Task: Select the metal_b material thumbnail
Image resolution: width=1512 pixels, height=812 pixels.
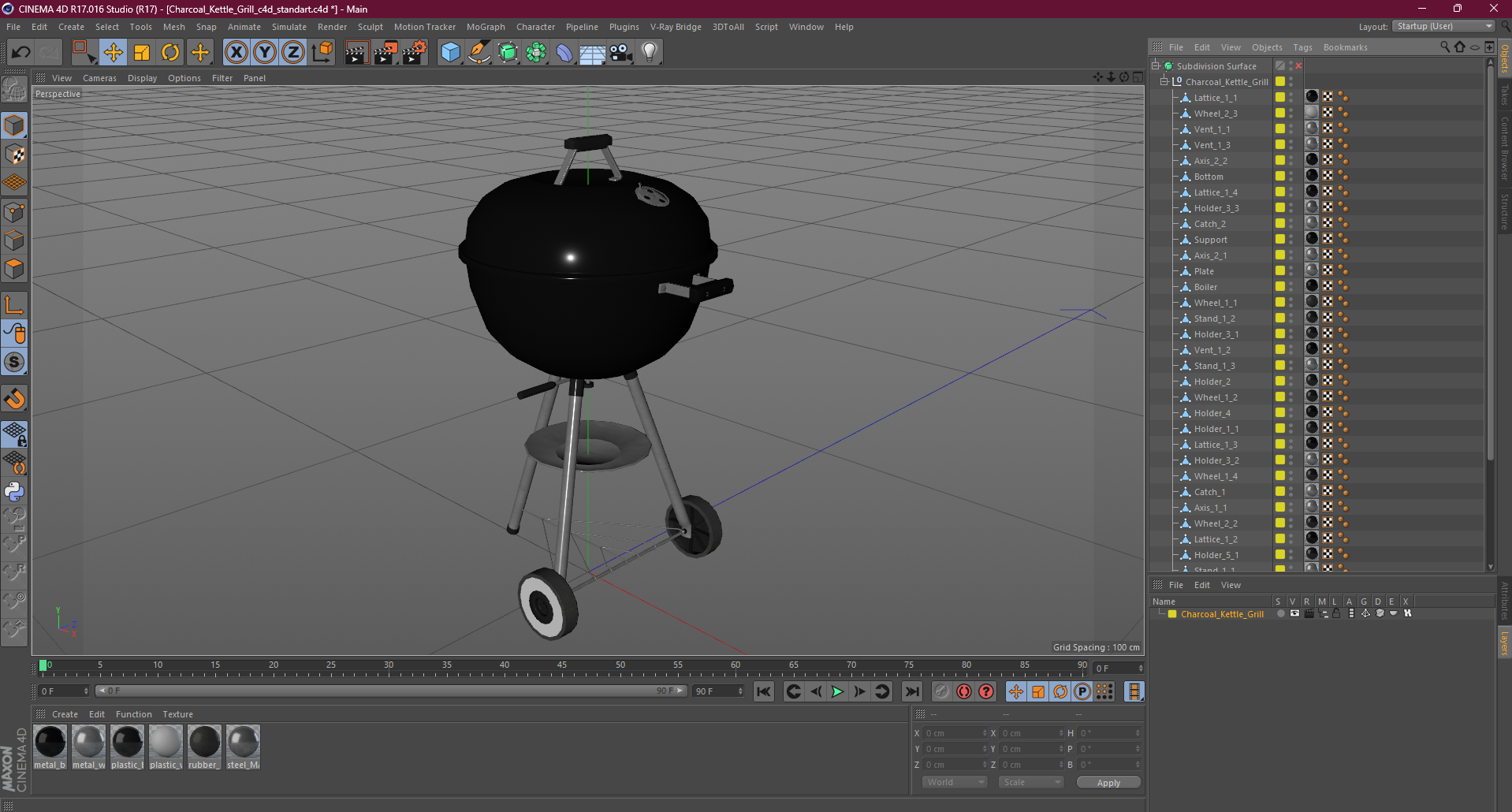Action: 50,747
